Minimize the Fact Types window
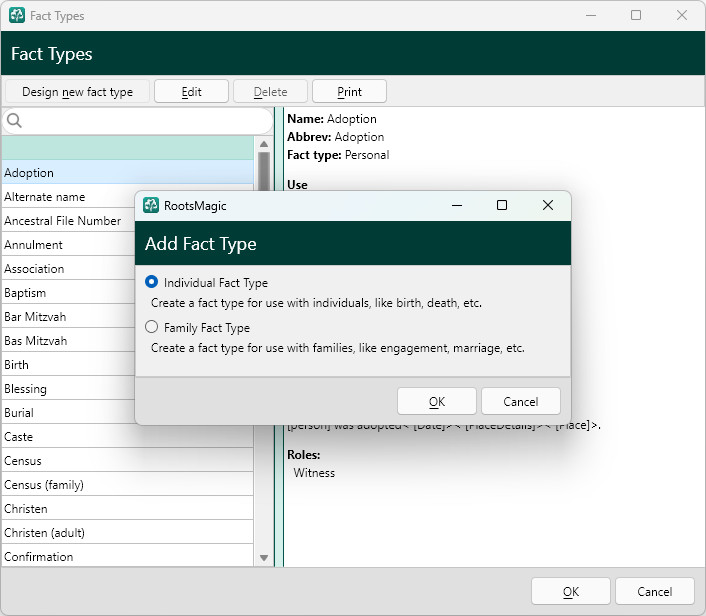This screenshot has height=616, width=706. click(x=591, y=15)
